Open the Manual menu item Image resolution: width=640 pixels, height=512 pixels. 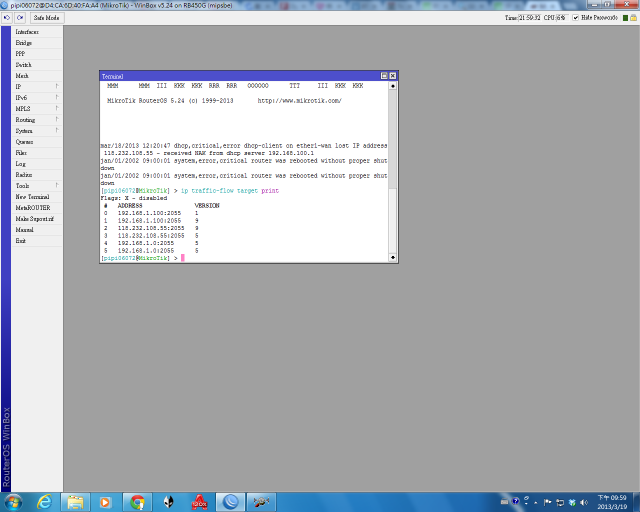click(x=37, y=230)
